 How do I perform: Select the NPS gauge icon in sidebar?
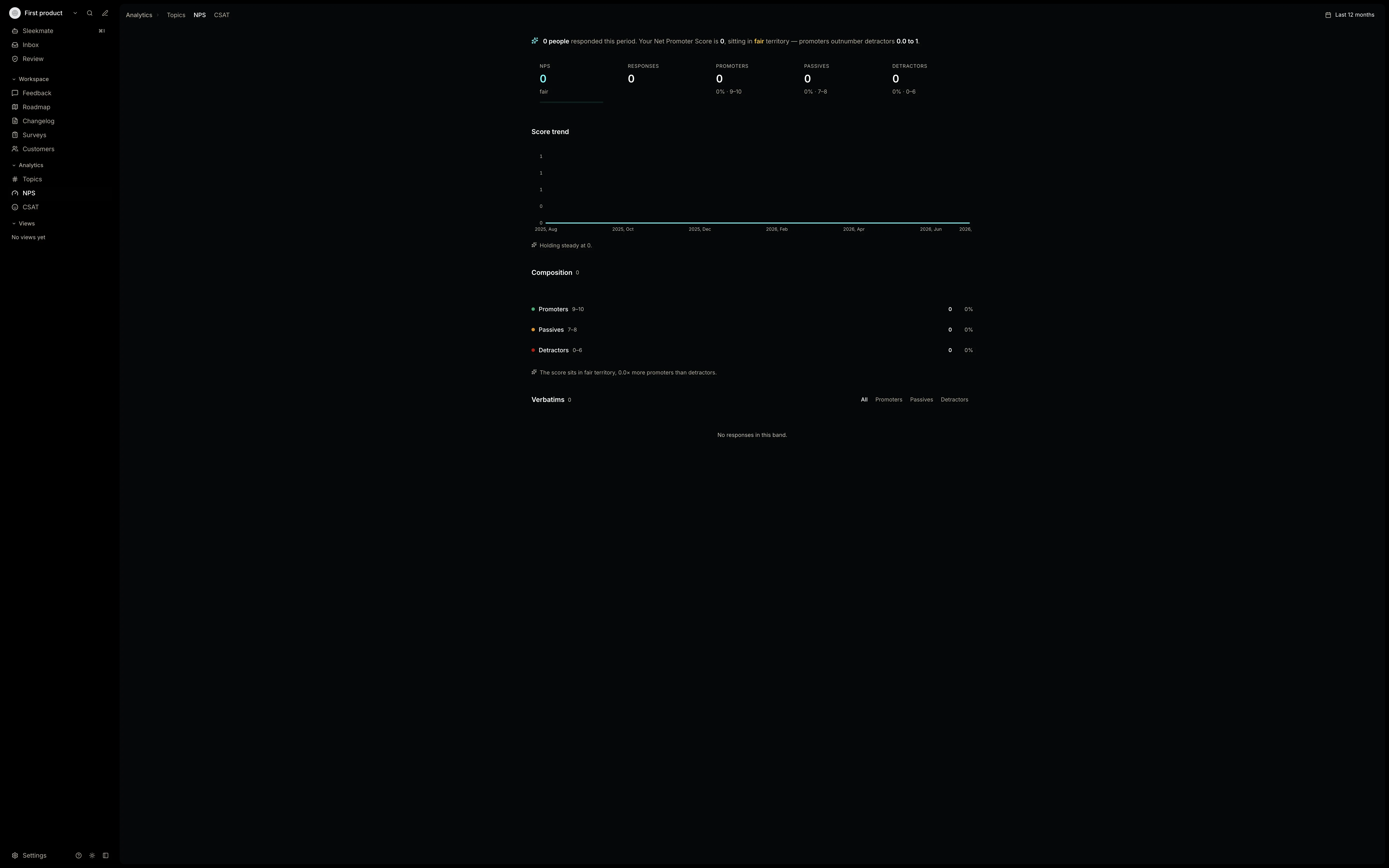(15, 193)
